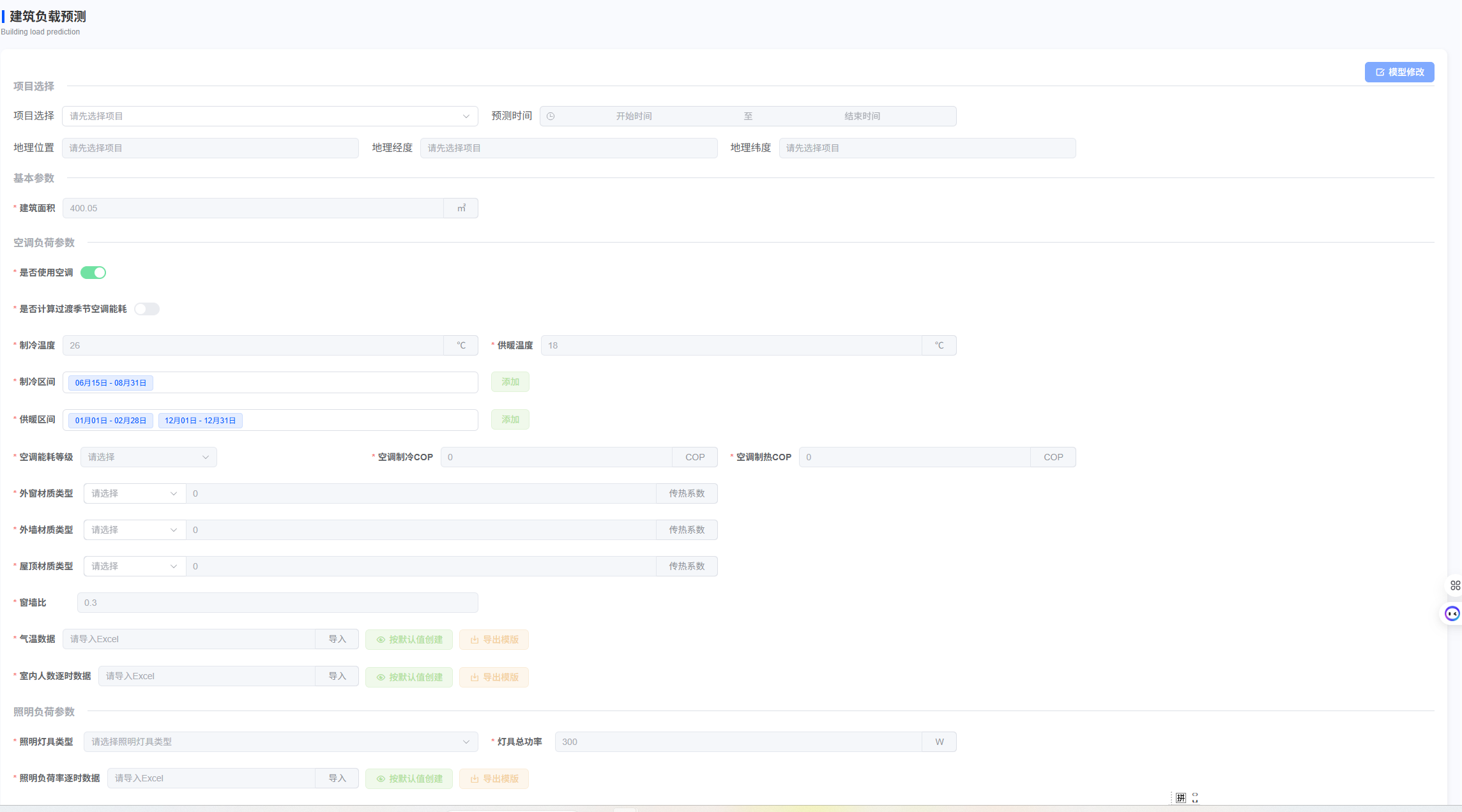
Task: Click 导出模版 for 室内人数逐时数据
Action: point(494,677)
